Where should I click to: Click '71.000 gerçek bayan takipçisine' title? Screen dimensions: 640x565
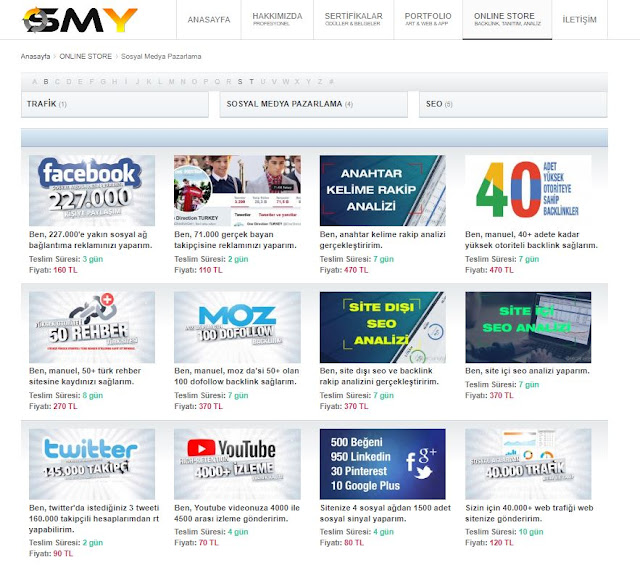236,240
